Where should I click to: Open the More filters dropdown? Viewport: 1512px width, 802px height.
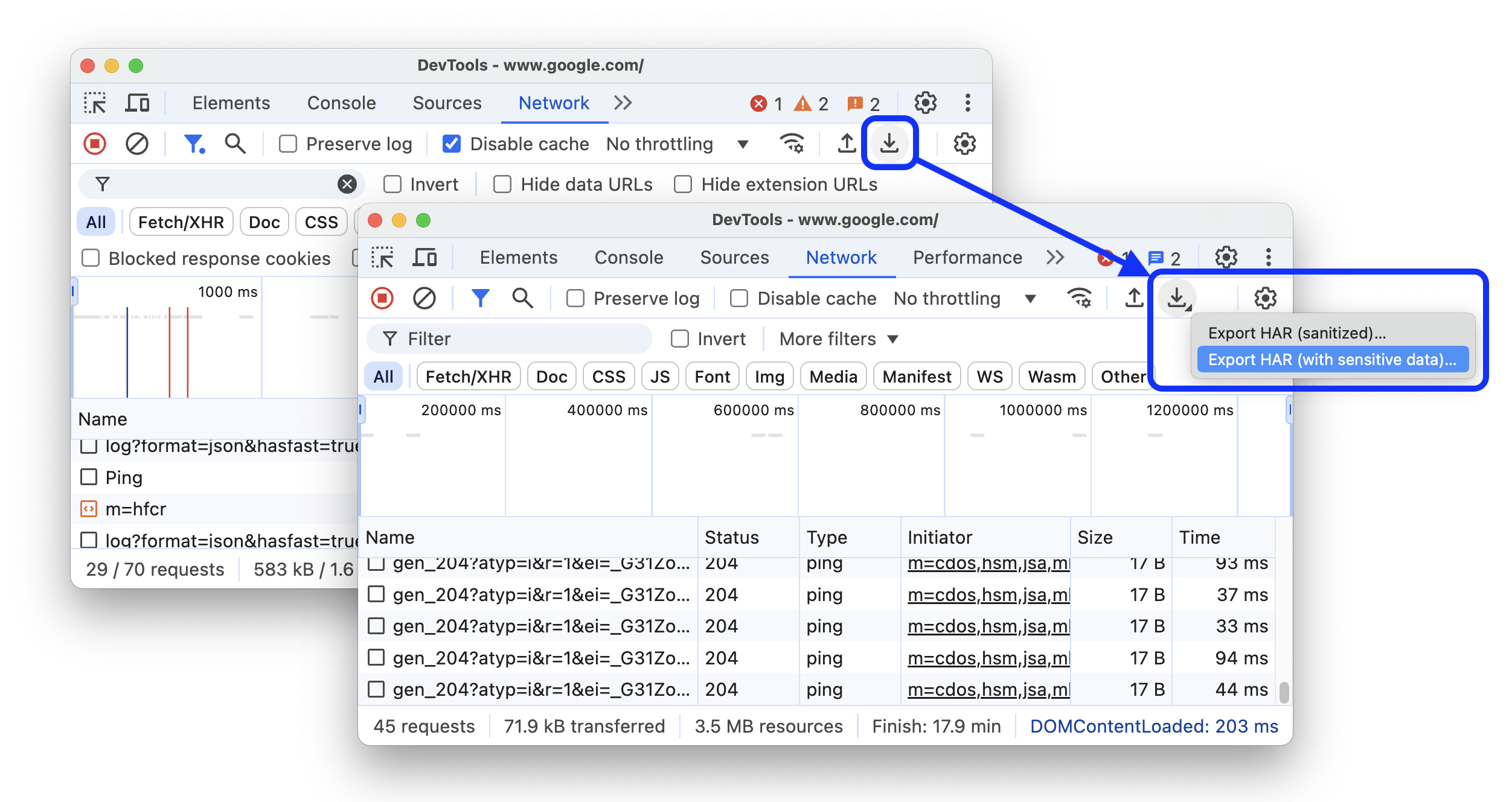coord(839,339)
